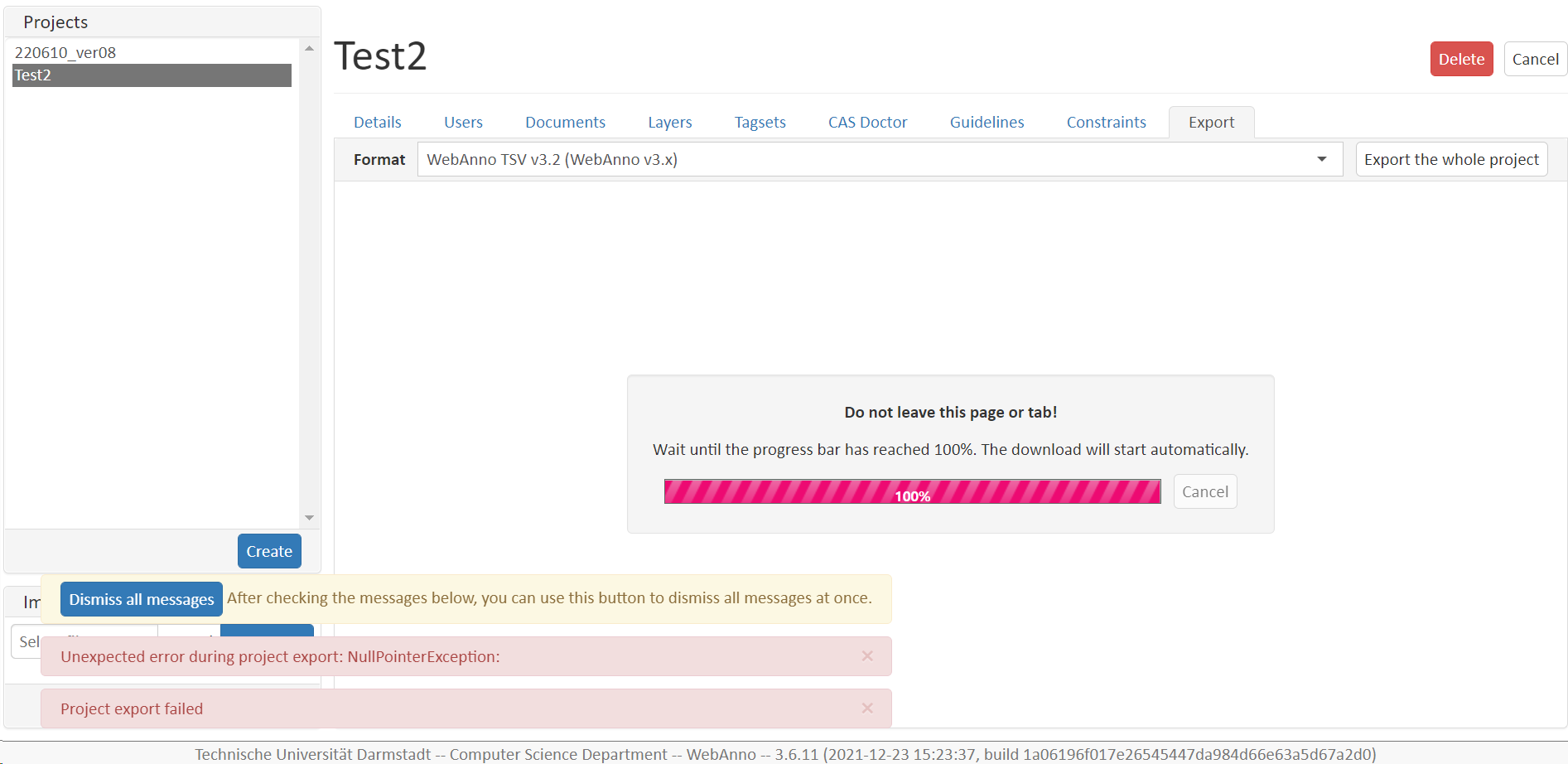
Task: Switch to the Details tab
Action: click(377, 122)
